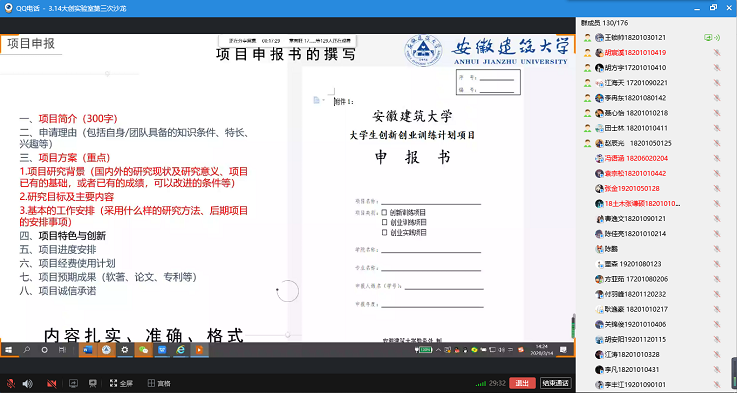Check the 创新训练项目 checkbox

coord(384,212)
